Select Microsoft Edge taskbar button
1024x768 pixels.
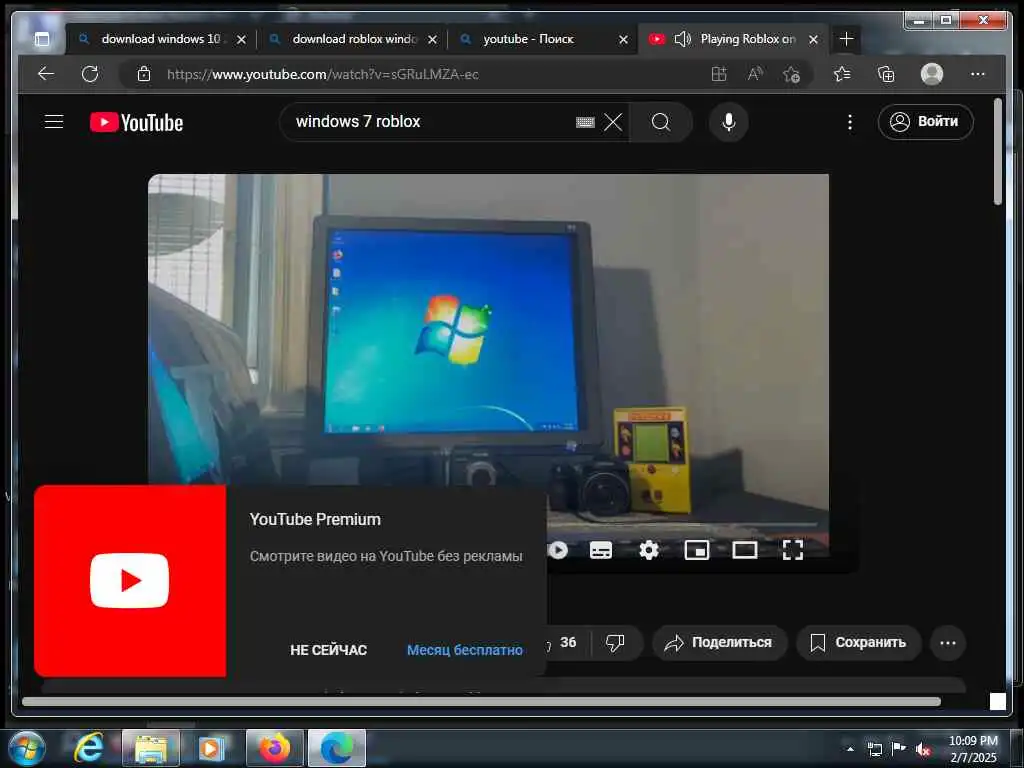click(x=337, y=748)
